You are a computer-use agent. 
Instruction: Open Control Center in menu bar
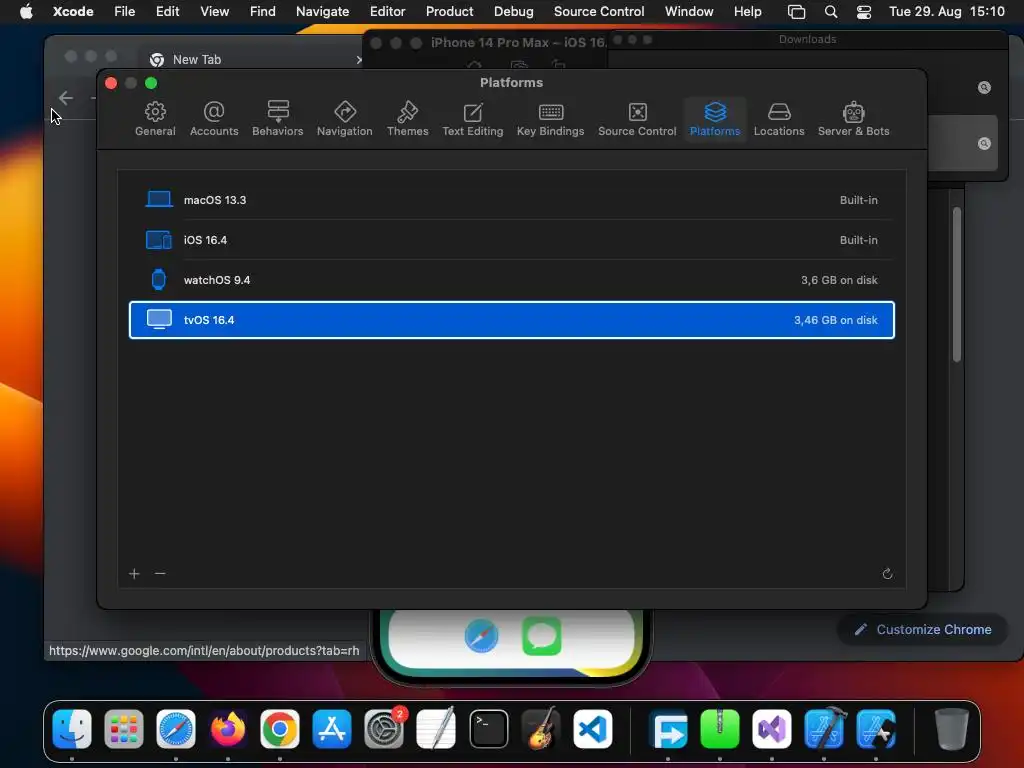click(x=864, y=12)
